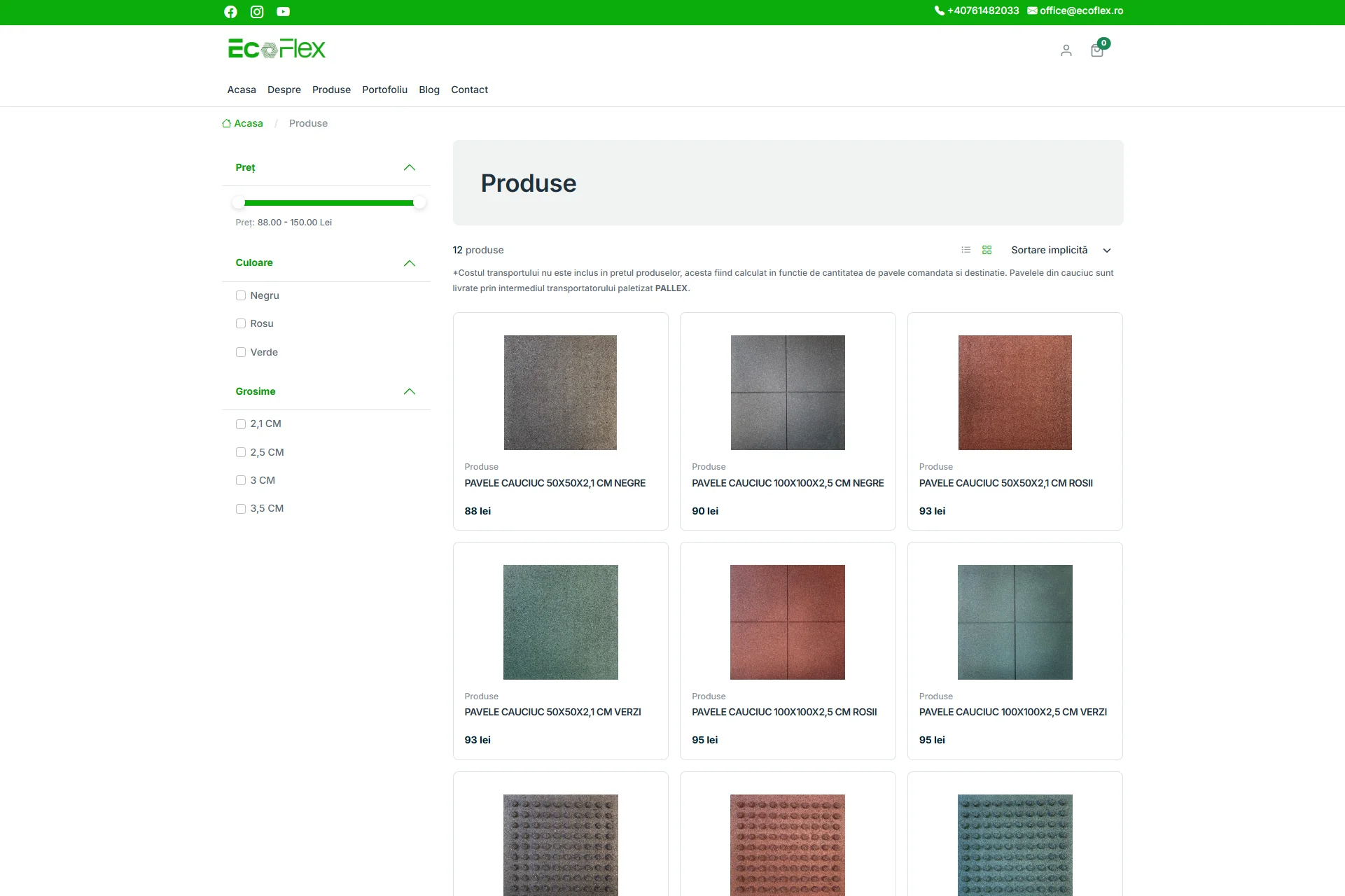Click the maximum price slider handle
This screenshot has height=896, width=1345.
[419, 203]
